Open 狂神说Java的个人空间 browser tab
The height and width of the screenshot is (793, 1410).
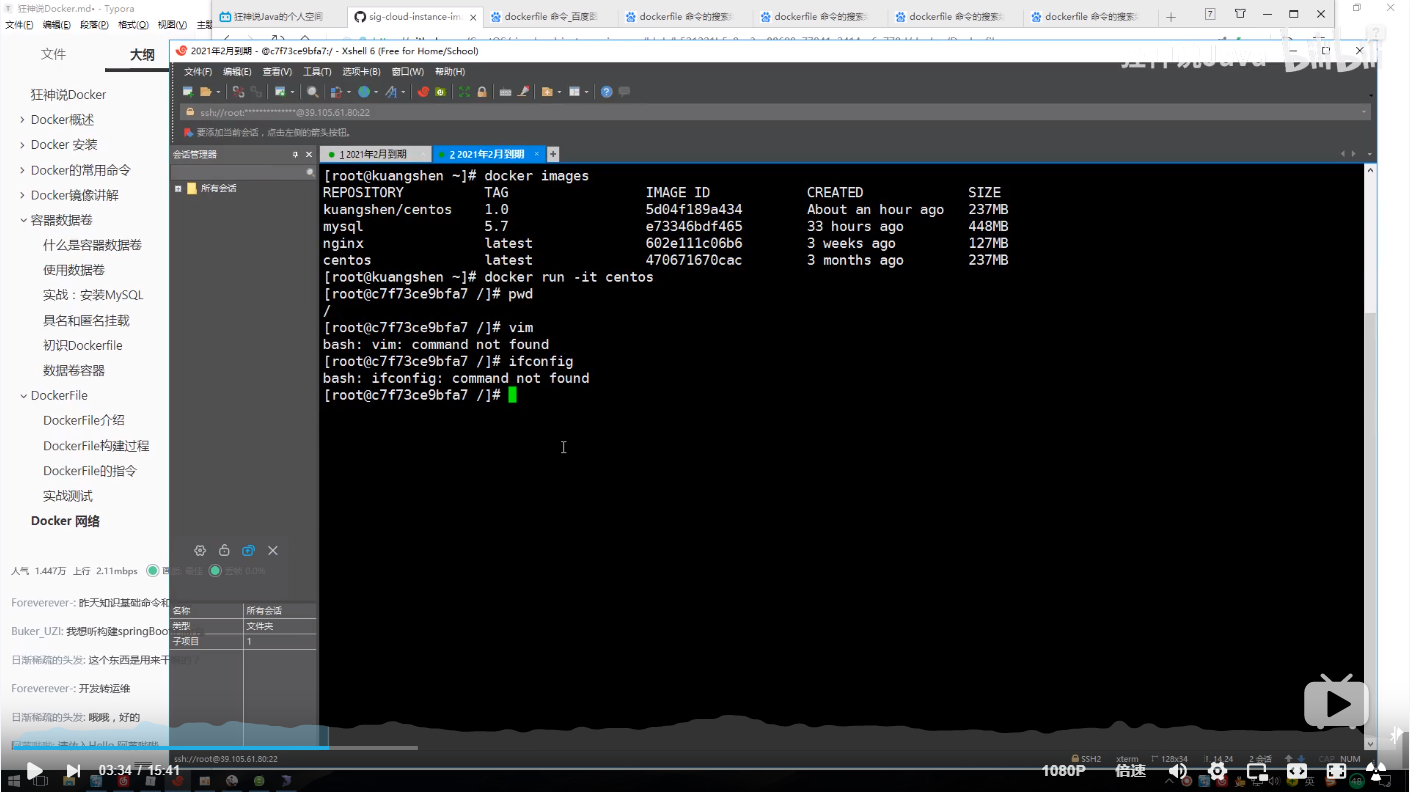click(x=277, y=17)
